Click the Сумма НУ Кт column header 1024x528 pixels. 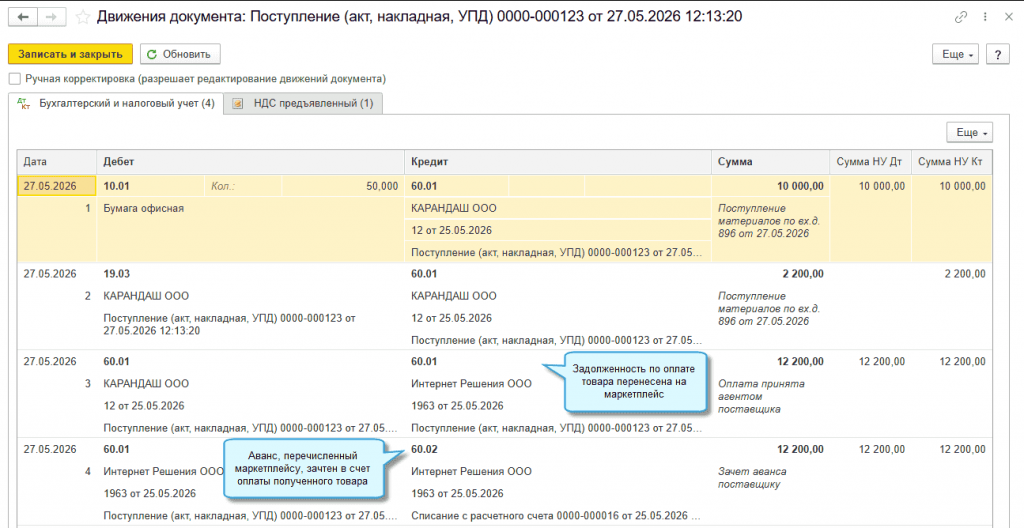point(952,162)
